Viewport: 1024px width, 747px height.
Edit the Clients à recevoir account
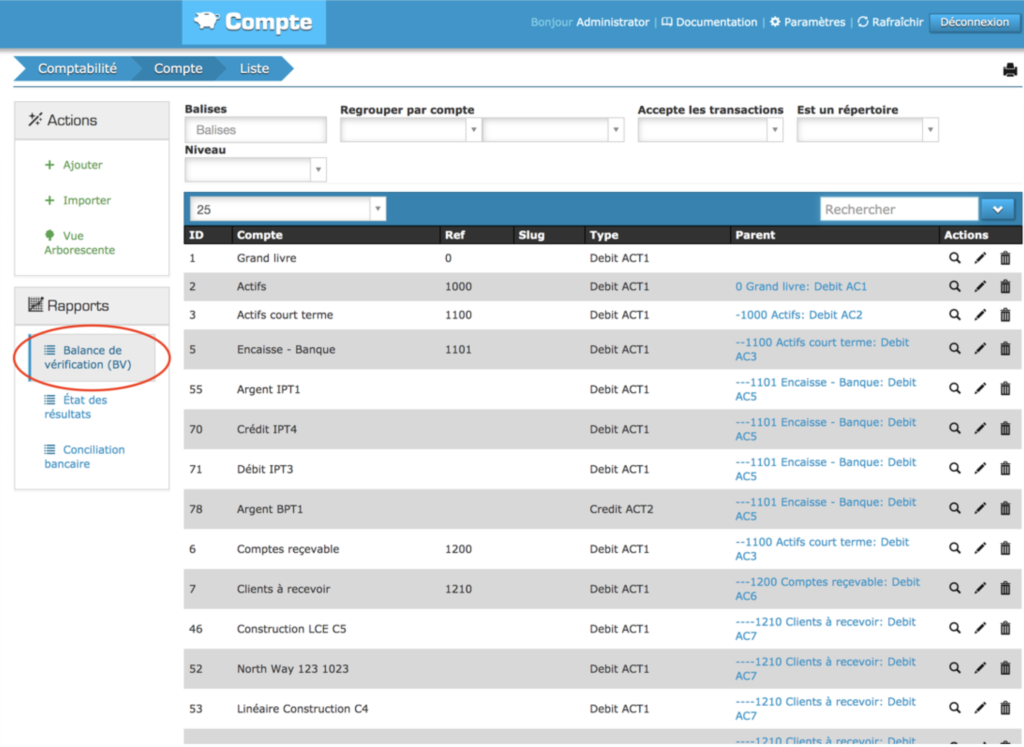[x=980, y=589]
